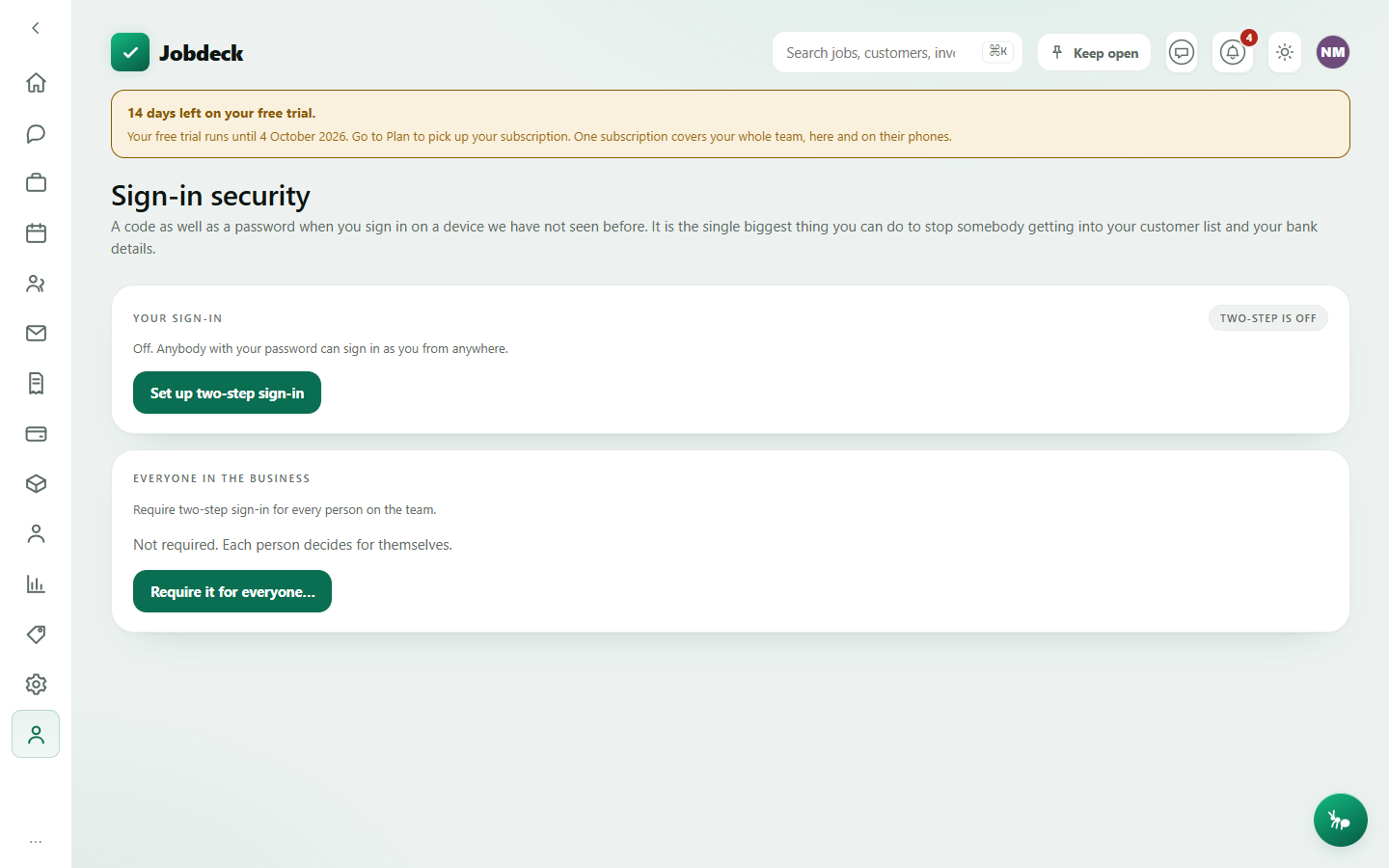
Task: Click the Jobdeck brand name text
Action: (201, 53)
